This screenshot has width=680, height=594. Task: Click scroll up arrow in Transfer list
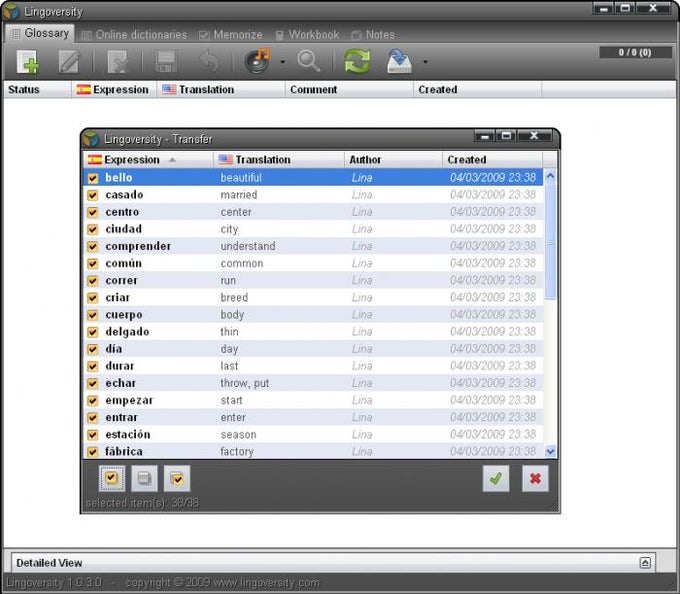pos(550,176)
